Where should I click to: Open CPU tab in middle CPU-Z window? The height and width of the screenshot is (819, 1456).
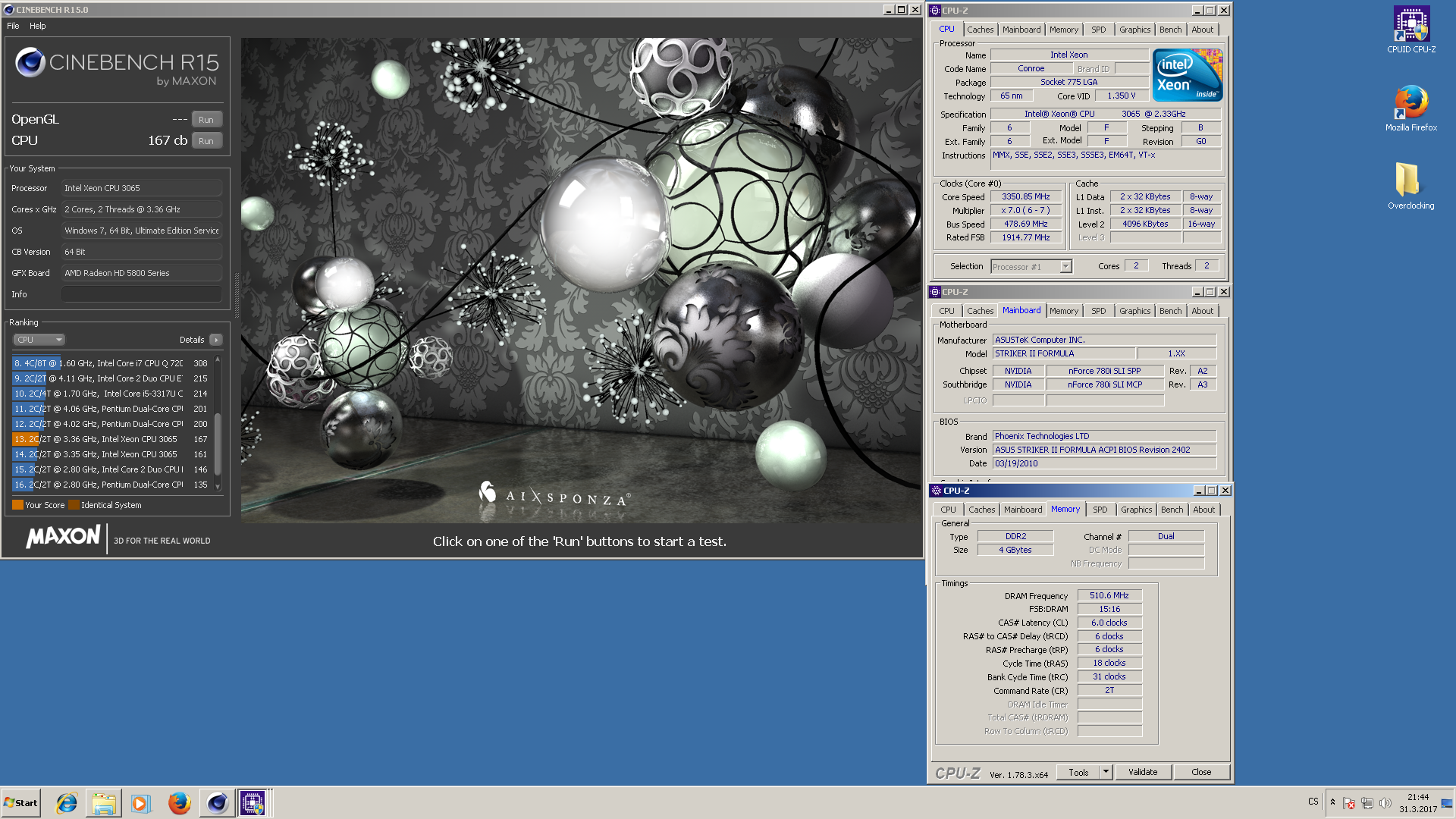[x=946, y=311]
